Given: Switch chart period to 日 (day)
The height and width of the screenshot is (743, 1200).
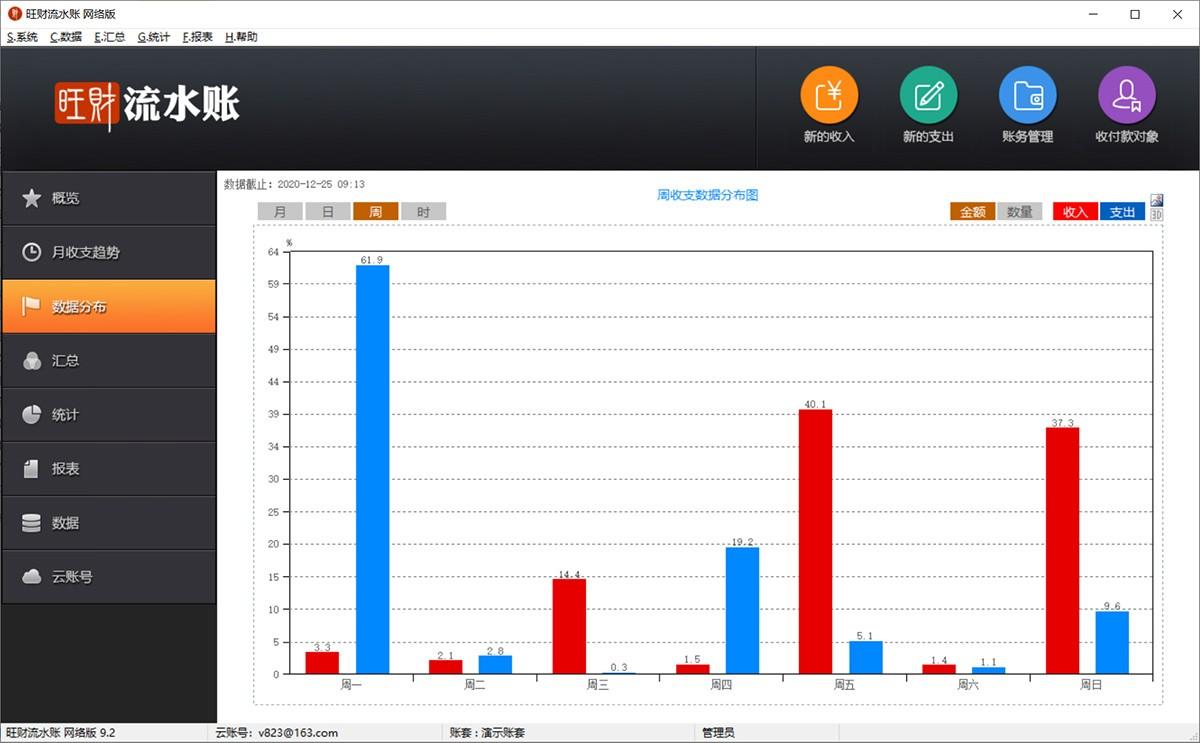Looking at the screenshot, I should [x=327, y=212].
